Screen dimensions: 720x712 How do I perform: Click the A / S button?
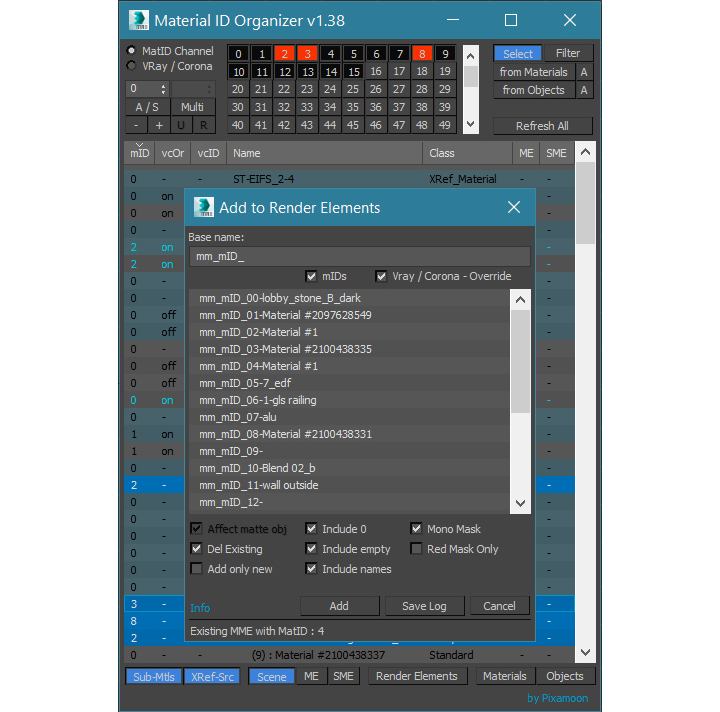(147, 107)
